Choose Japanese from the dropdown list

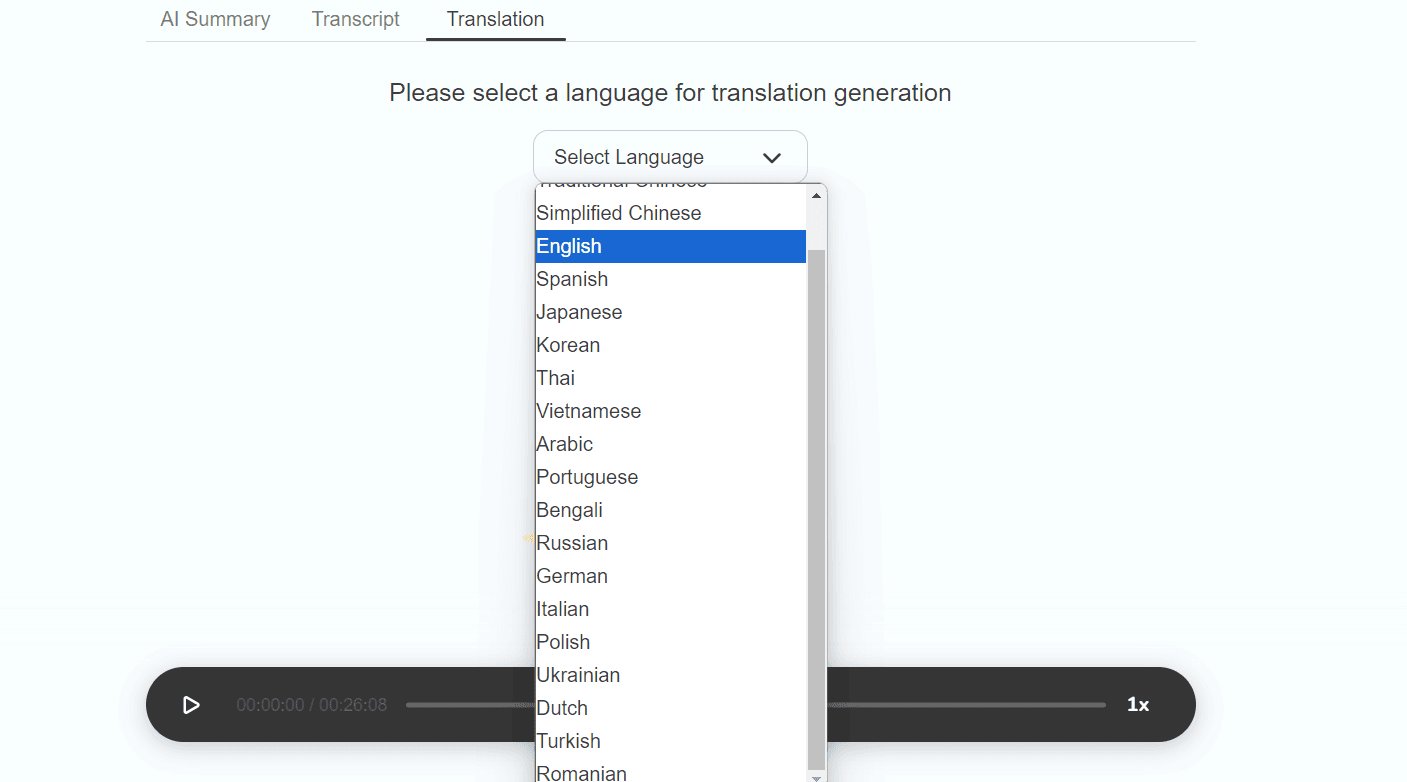(x=579, y=312)
